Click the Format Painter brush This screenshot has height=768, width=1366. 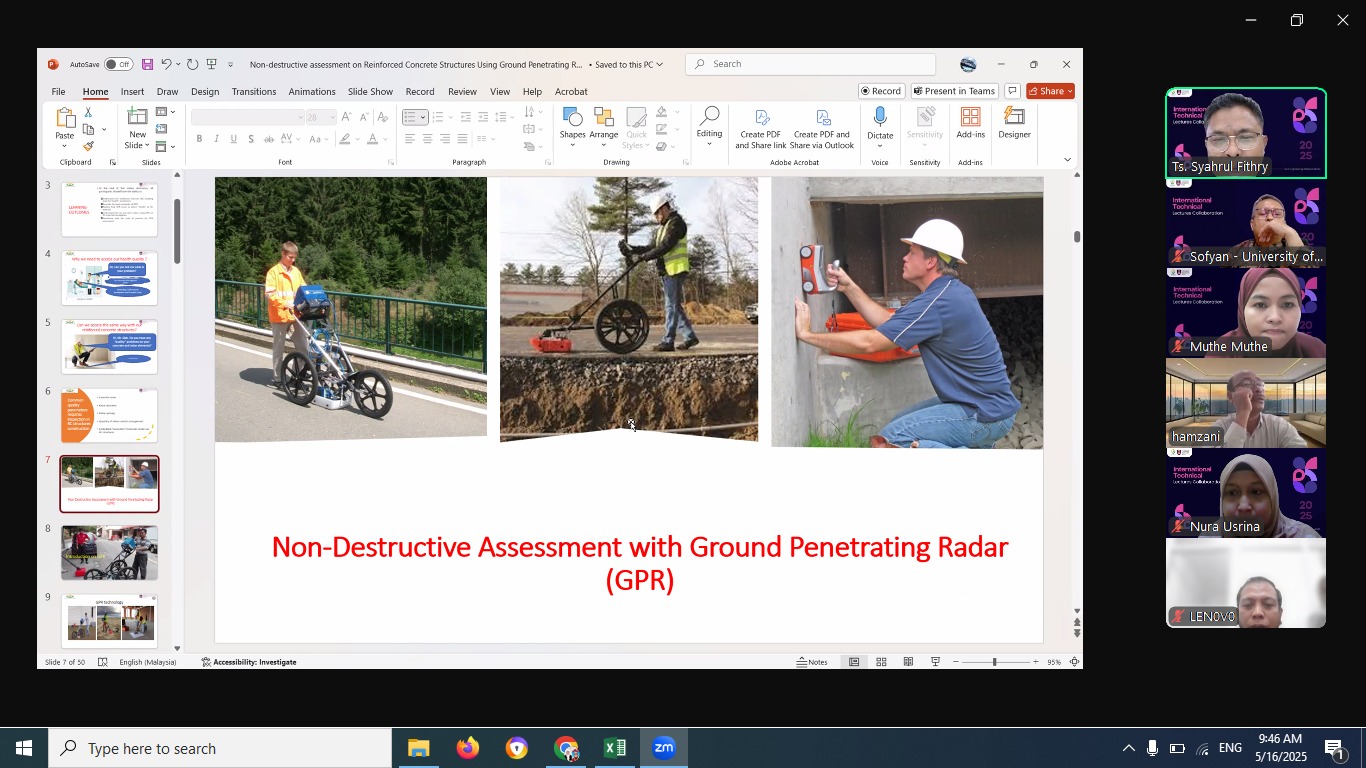pyautogui.click(x=88, y=147)
